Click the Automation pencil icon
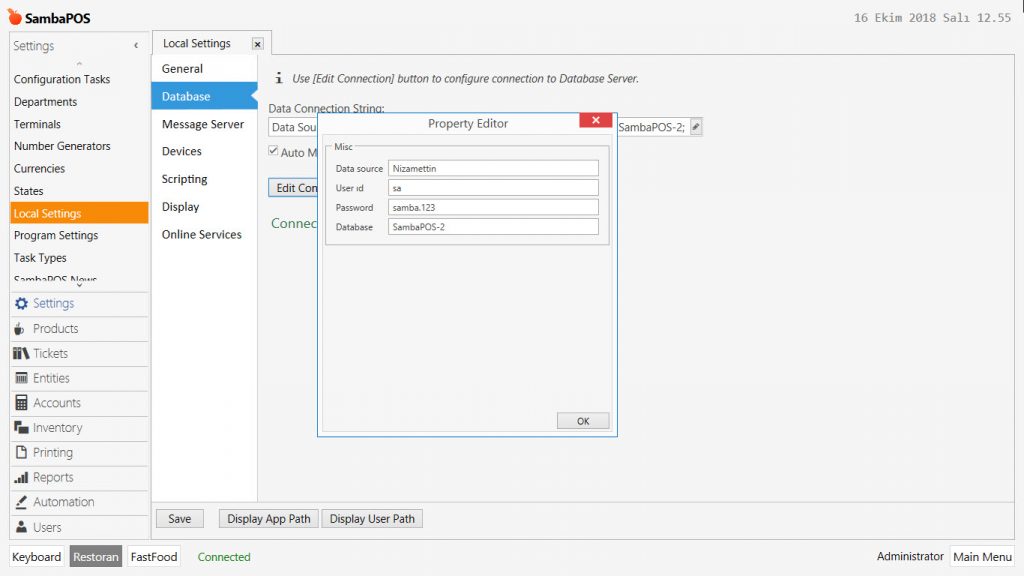This screenshot has width=1024, height=576. [x=21, y=502]
